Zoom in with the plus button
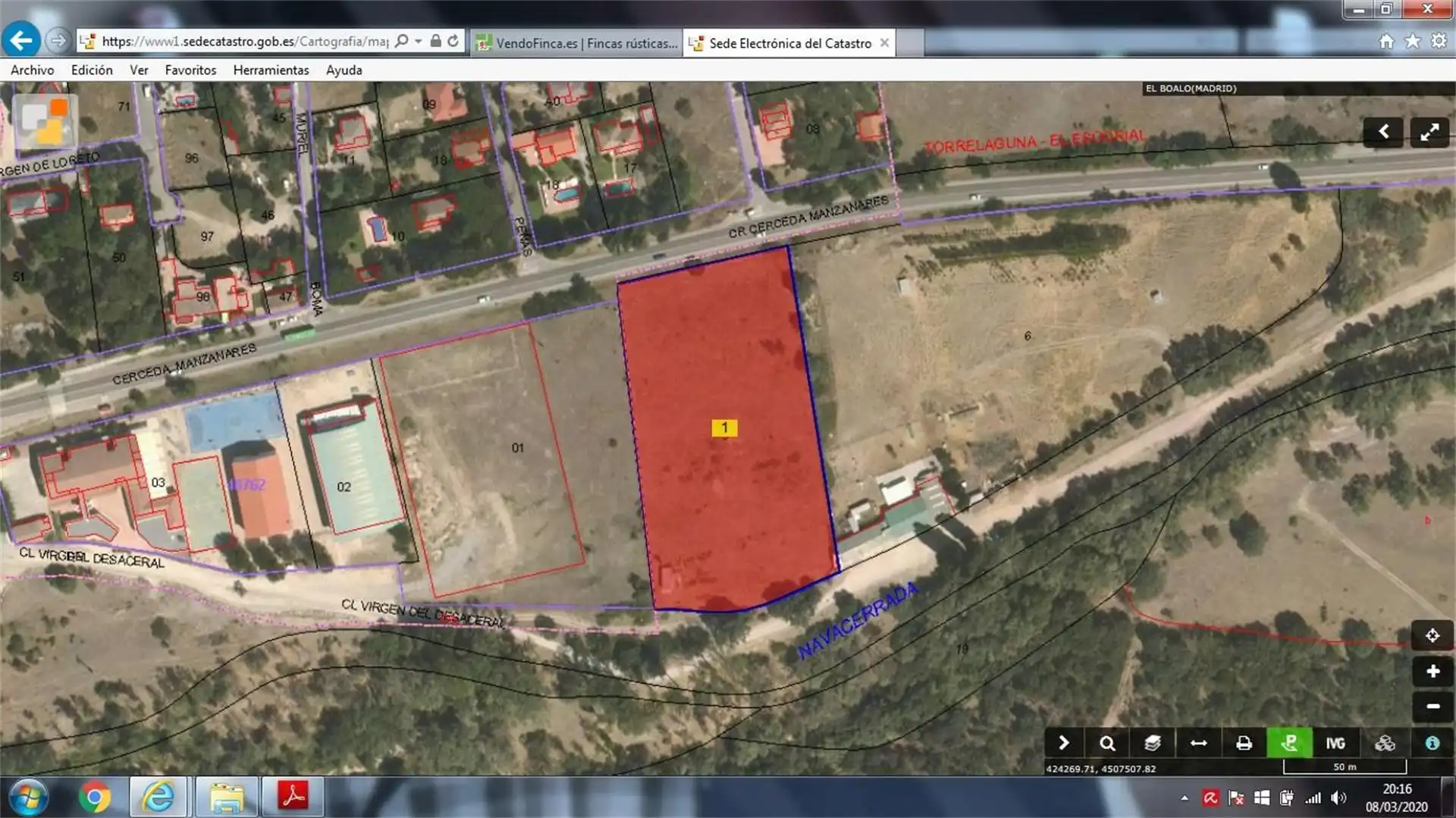1456x818 pixels. (x=1432, y=671)
